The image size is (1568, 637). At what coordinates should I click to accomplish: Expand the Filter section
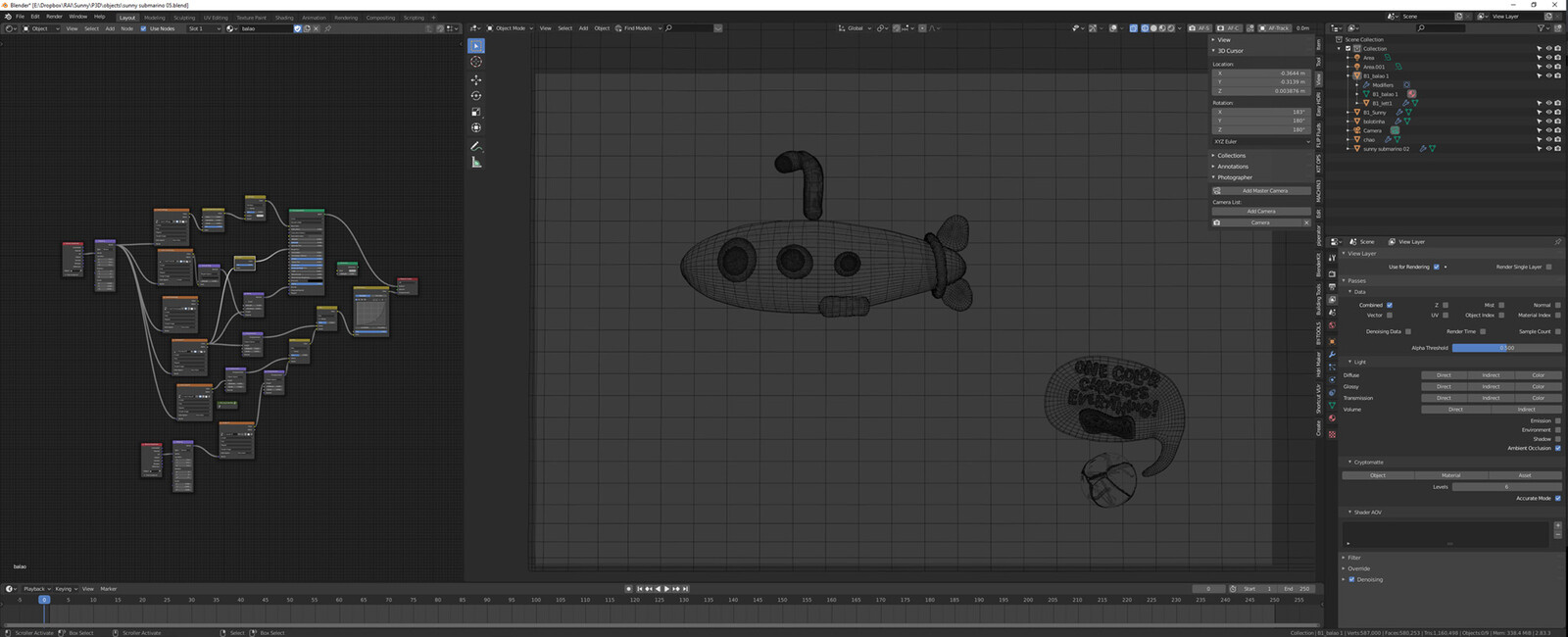click(x=1353, y=558)
